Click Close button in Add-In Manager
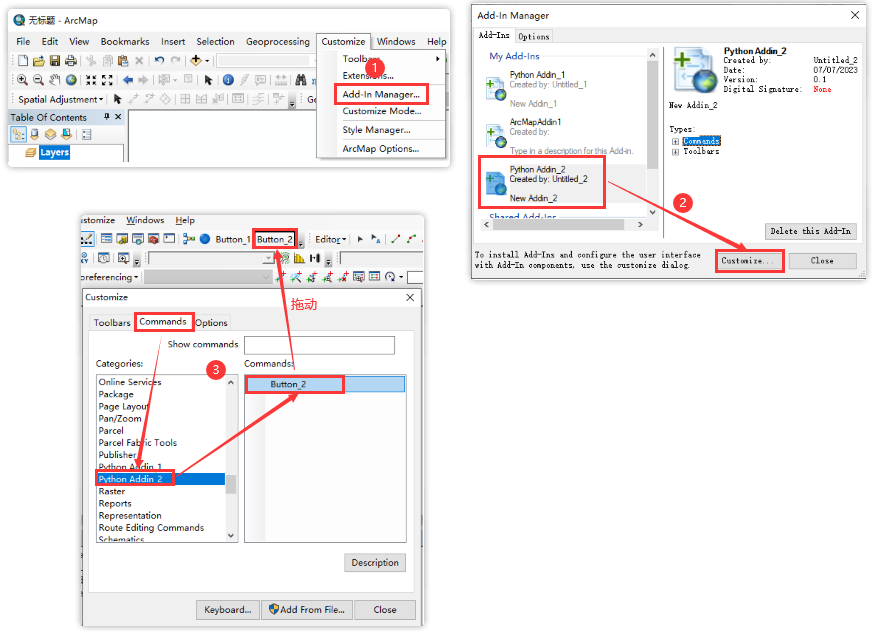Screen dimensions: 872x631 coord(822,261)
